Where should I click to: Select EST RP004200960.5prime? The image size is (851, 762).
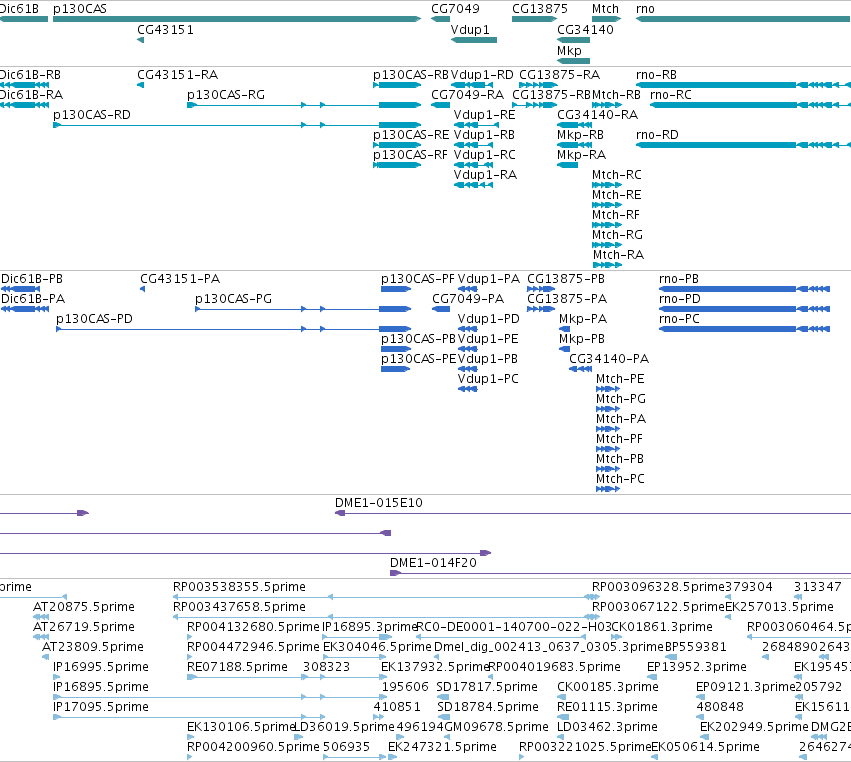click(x=253, y=747)
